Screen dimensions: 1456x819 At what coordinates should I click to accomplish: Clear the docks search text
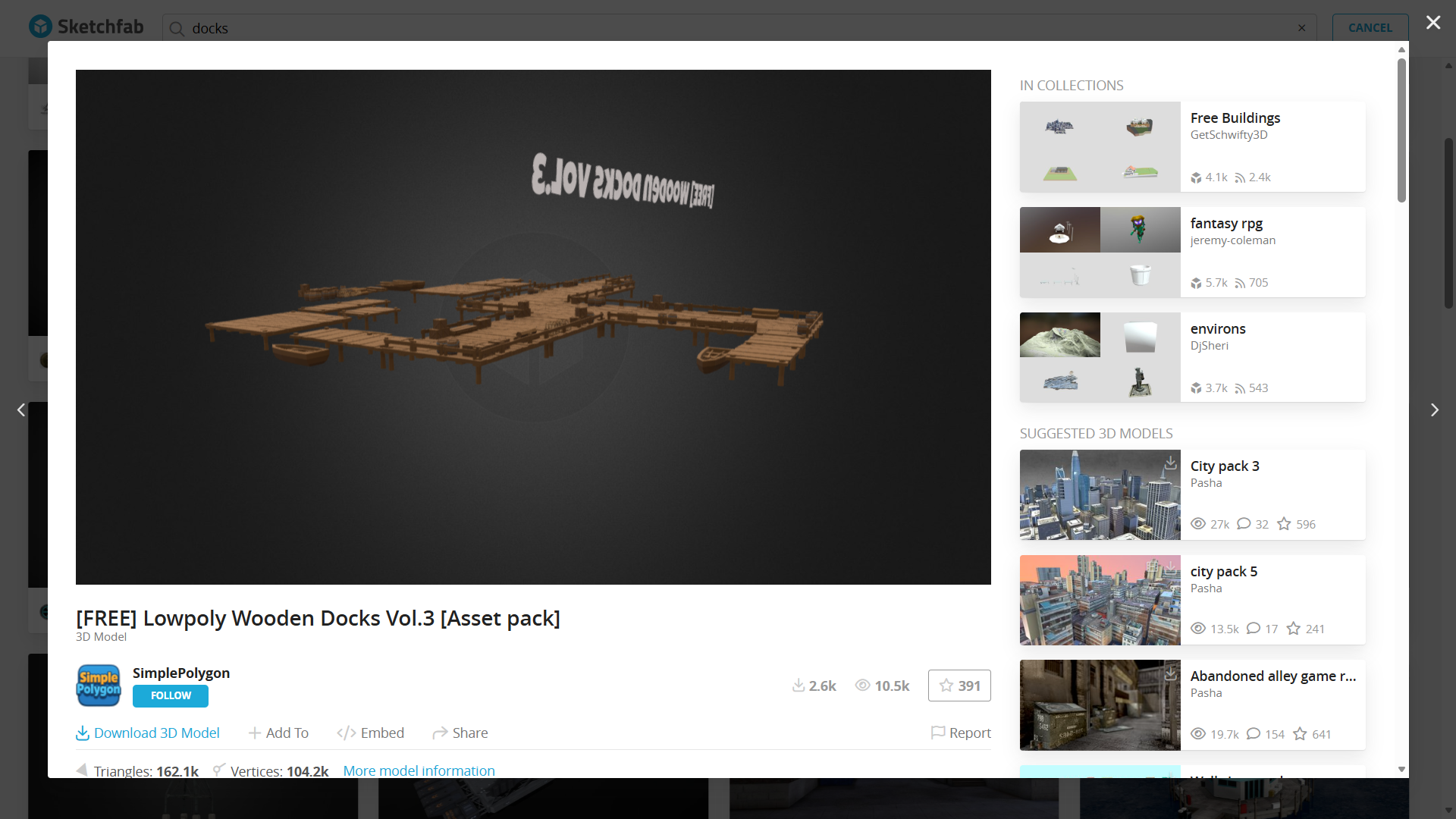click(x=1301, y=28)
